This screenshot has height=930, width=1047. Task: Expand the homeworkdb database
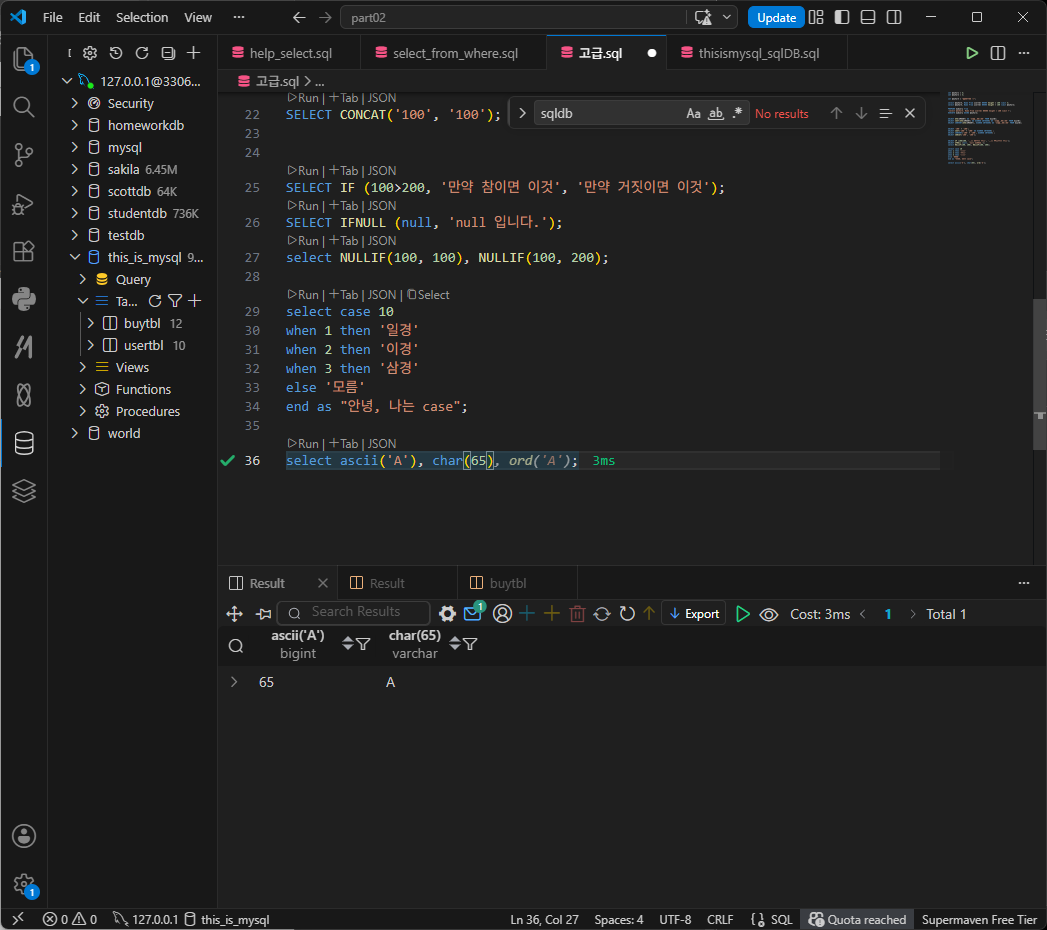[x=75, y=126]
